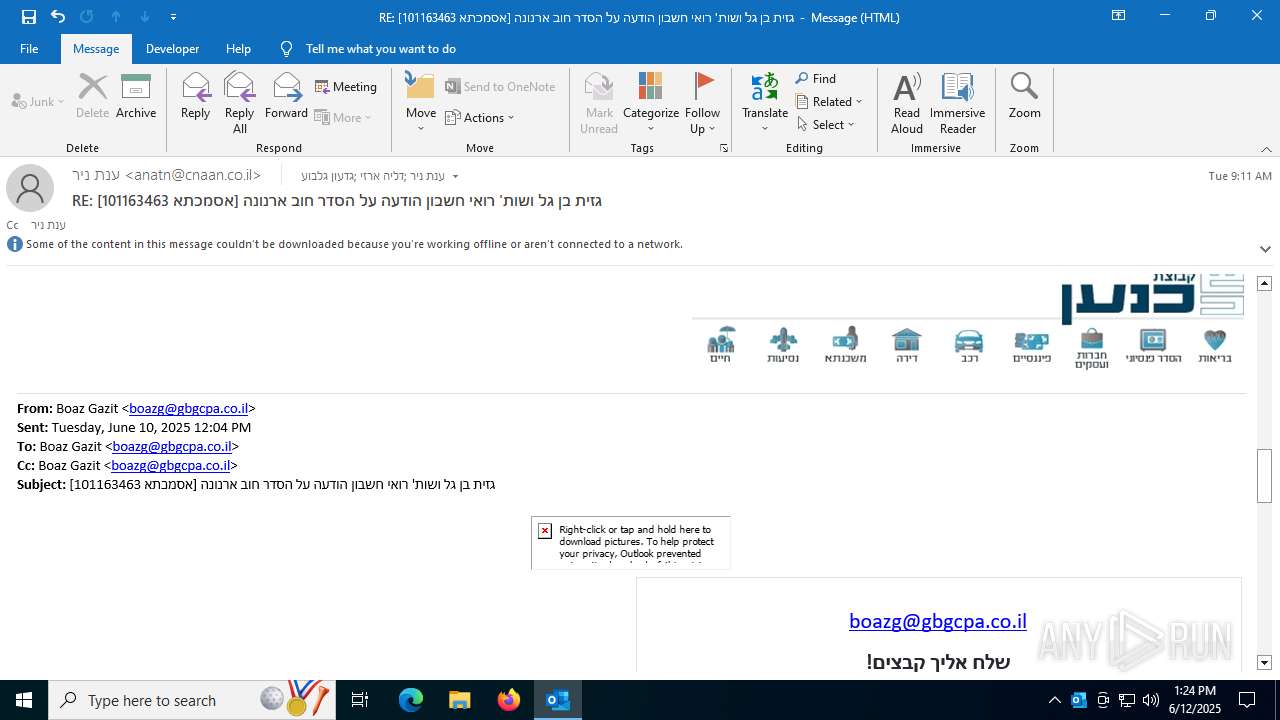The width and height of the screenshot is (1280, 720).
Task: Open the Categorize color menu
Action: 651,103
